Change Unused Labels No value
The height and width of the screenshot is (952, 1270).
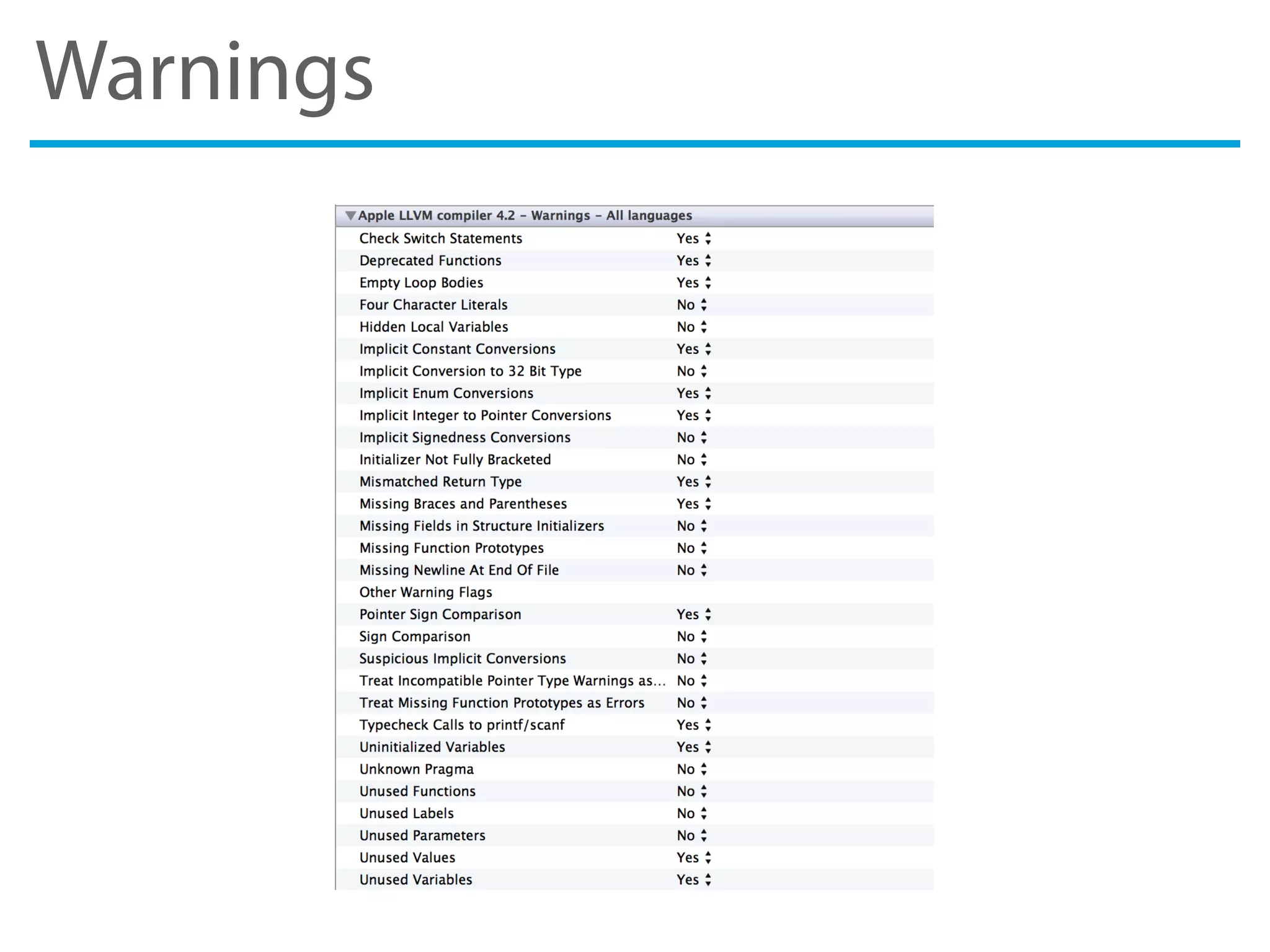(x=692, y=813)
